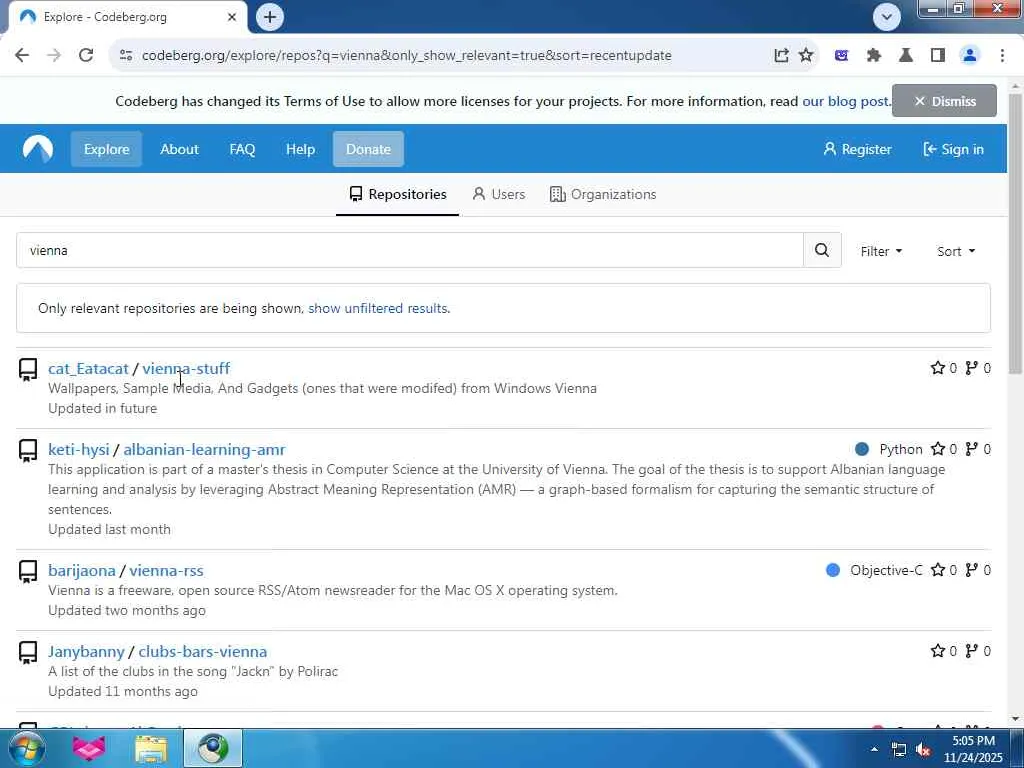Open the barijaona user link

[x=82, y=571]
